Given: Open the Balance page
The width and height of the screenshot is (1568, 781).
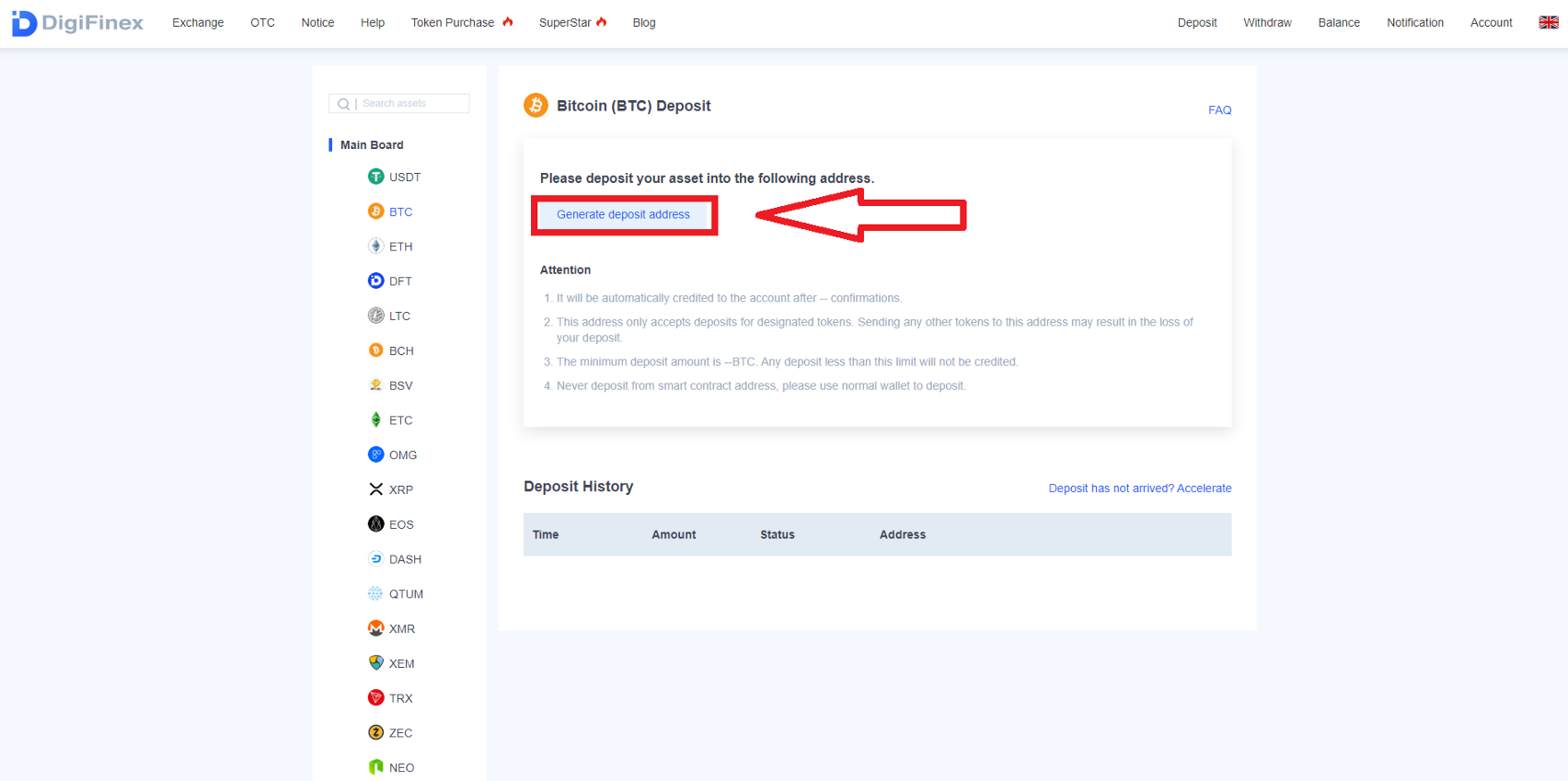Looking at the screenshot, I should 1339,23.
